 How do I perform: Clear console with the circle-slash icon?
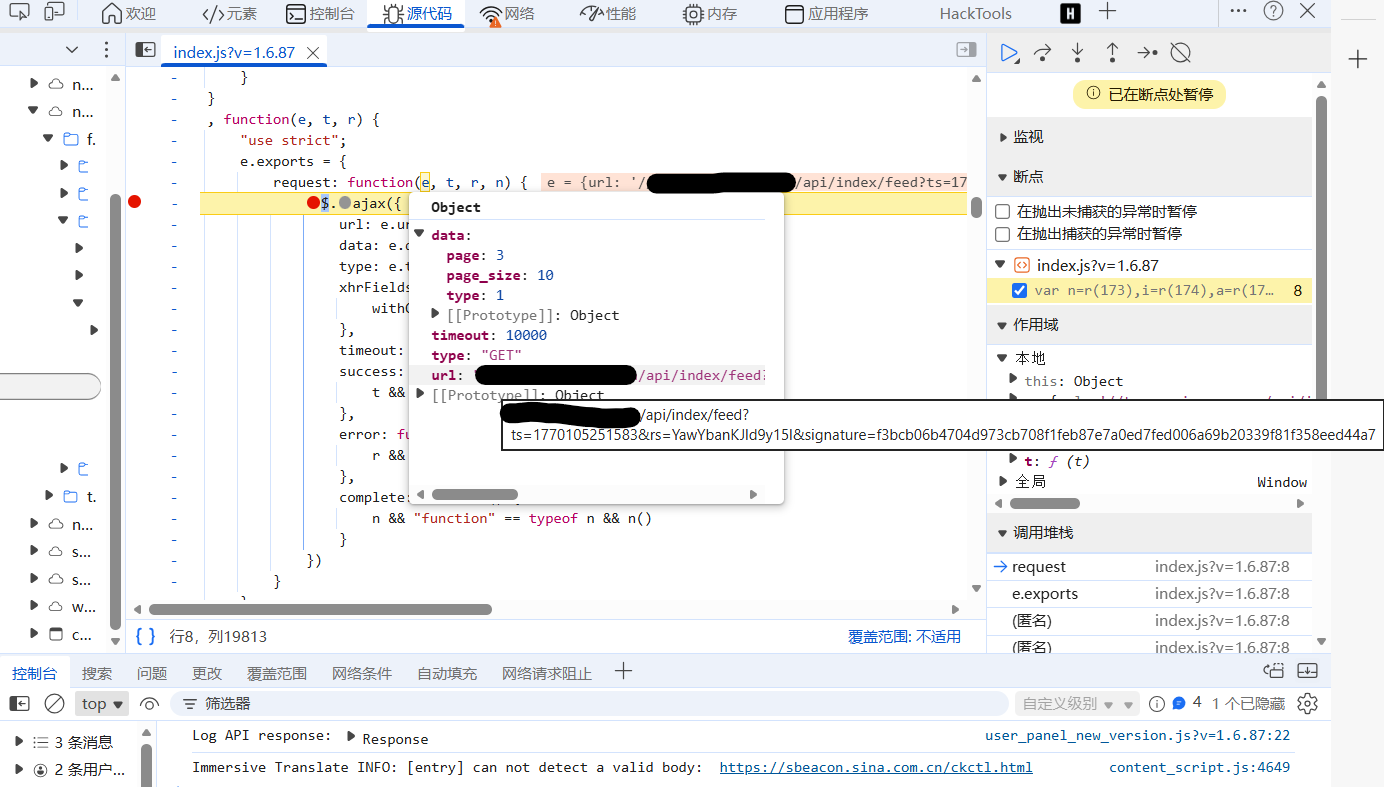click(55, 704)
